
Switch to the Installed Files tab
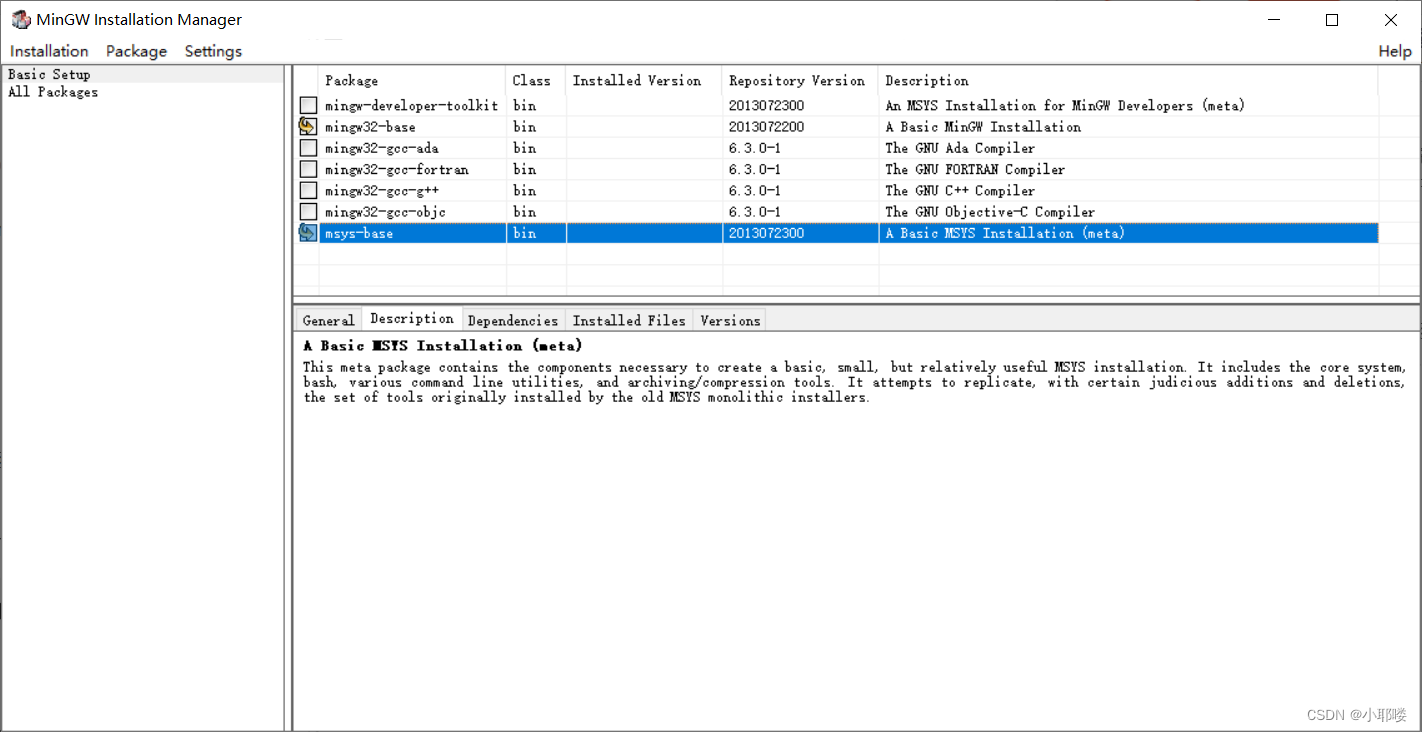629,320
